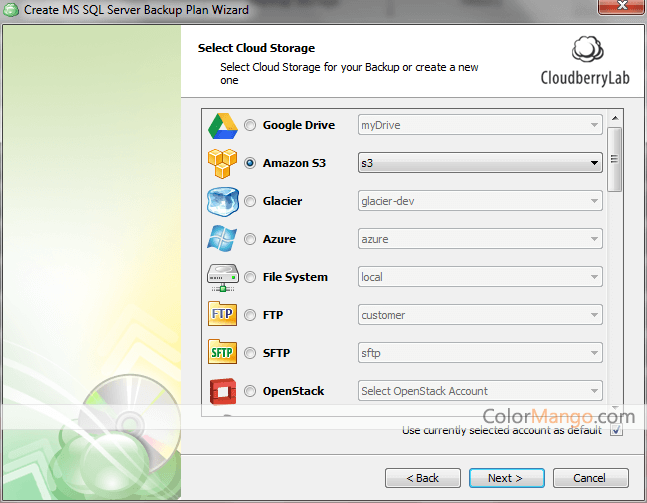The width and height of the screenshot is (647, 503).
Task: Choose the Azure radio button
Action: coord(250,239)
